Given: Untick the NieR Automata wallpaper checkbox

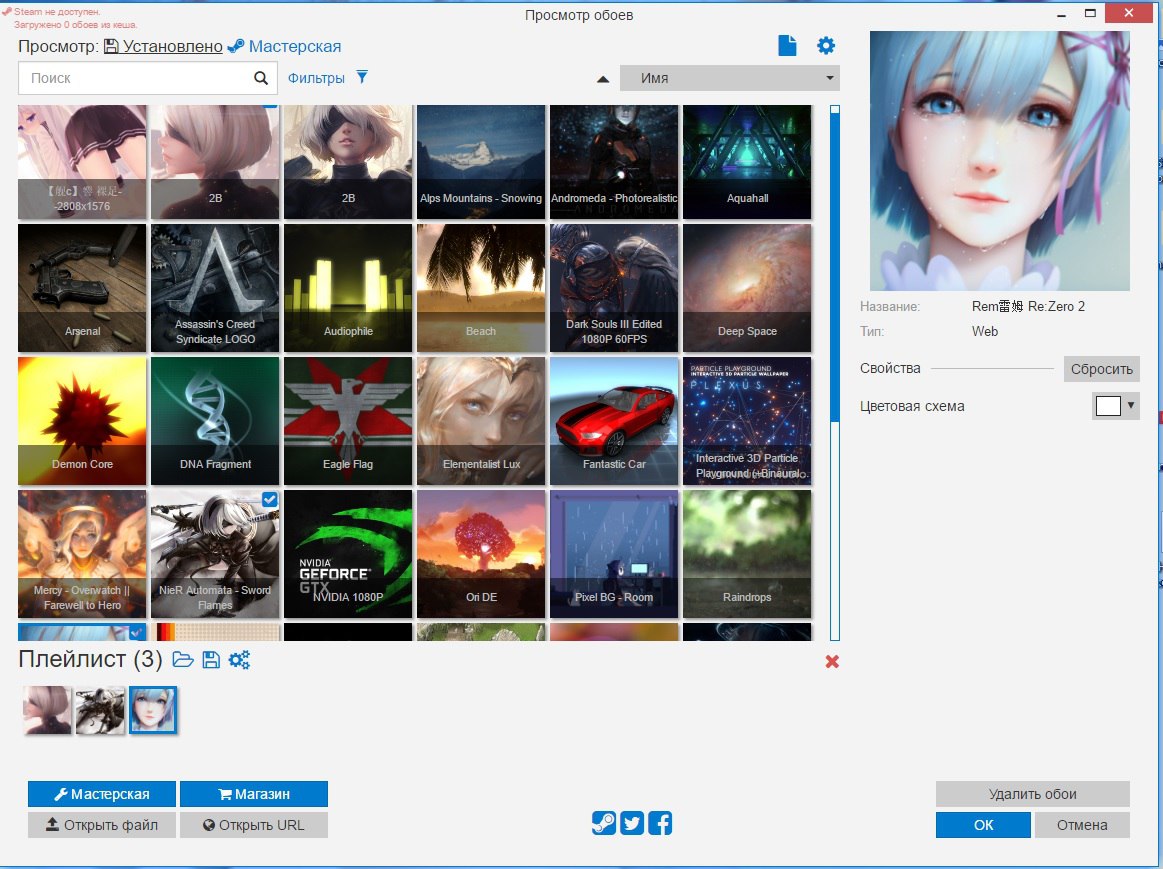Looking at the screenshot, I should [x=270, y=500].
